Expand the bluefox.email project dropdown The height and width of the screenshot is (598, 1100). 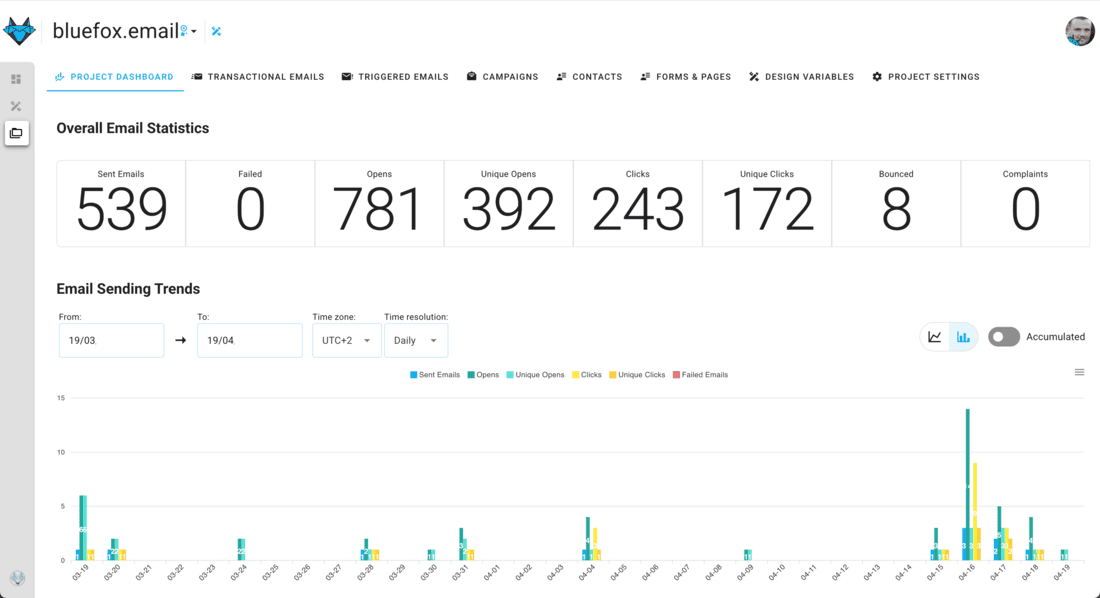pyautogui.click(x=194, y=32)
